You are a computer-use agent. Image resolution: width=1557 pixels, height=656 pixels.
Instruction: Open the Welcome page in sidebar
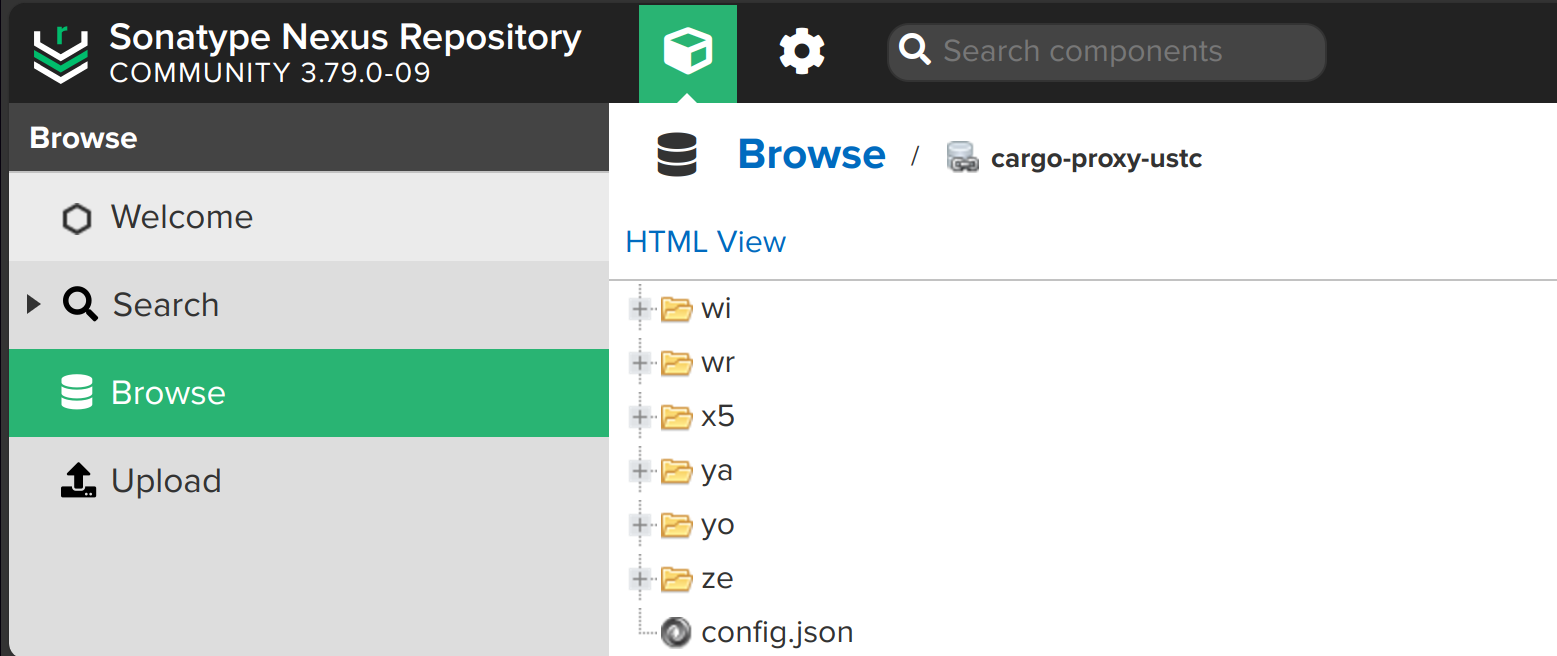(x=309, y=217)
